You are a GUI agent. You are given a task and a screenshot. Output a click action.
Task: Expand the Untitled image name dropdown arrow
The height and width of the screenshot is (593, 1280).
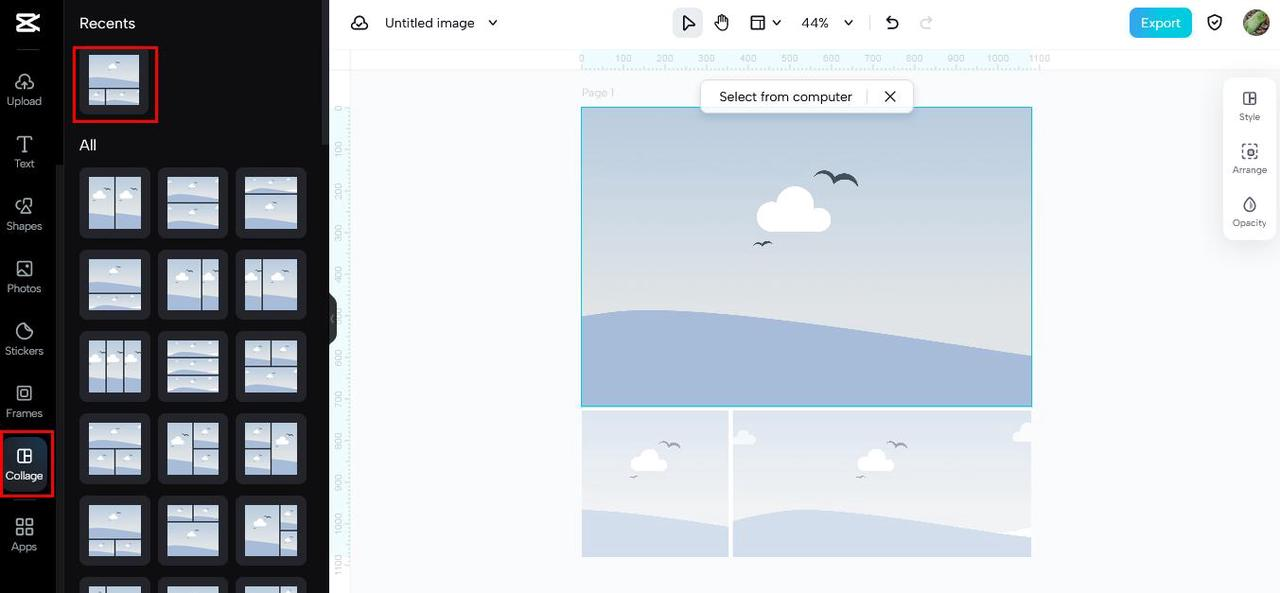[x=492, y=23]
